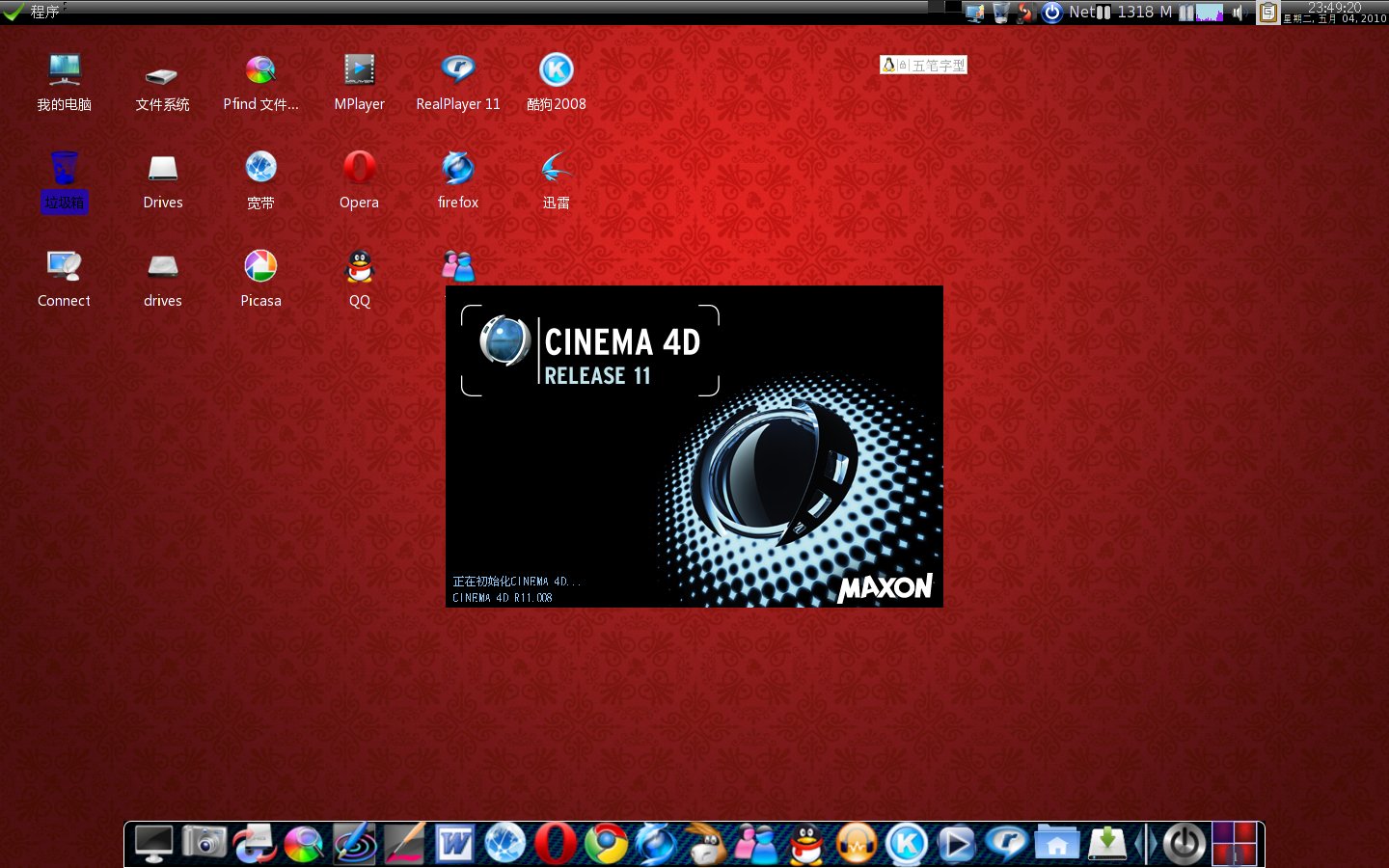Open the clipboard manager tray icon
1389x868 pixels.
pyautogui.click(x=1268, y=13)
